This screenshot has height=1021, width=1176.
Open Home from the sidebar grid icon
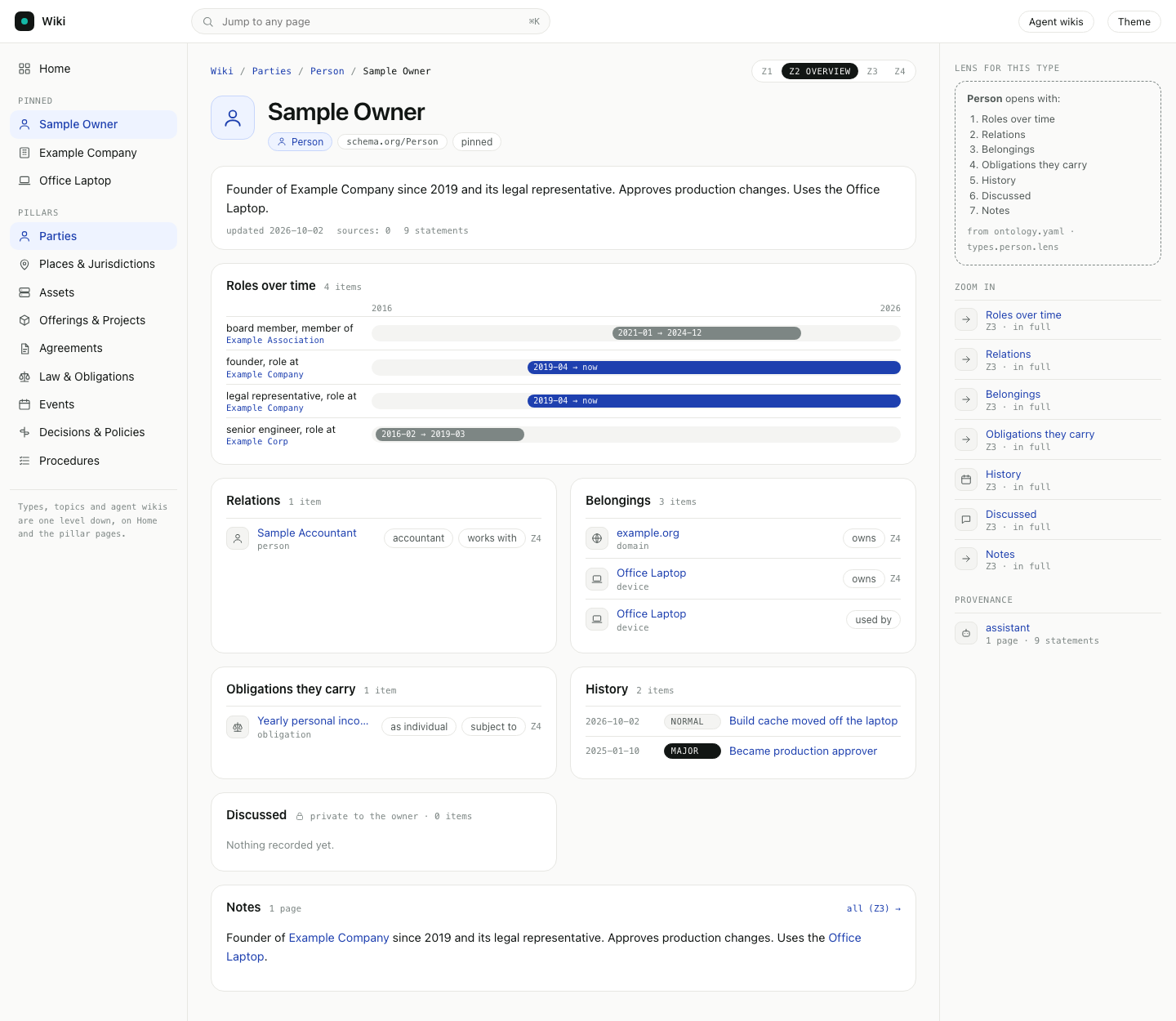[24, 69]
